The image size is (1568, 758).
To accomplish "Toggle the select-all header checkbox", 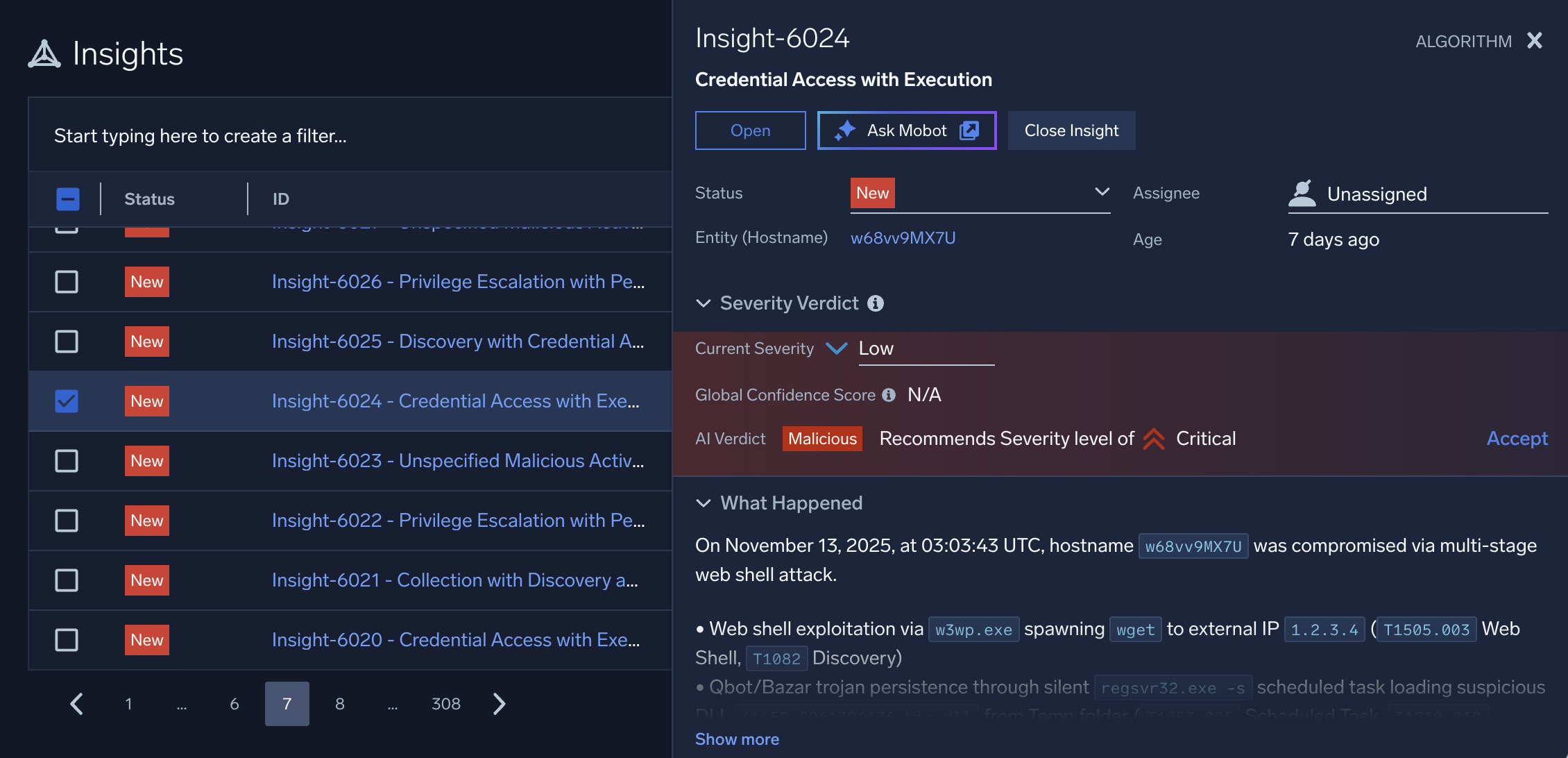I will pyautogui.click(x=68, y=199).
